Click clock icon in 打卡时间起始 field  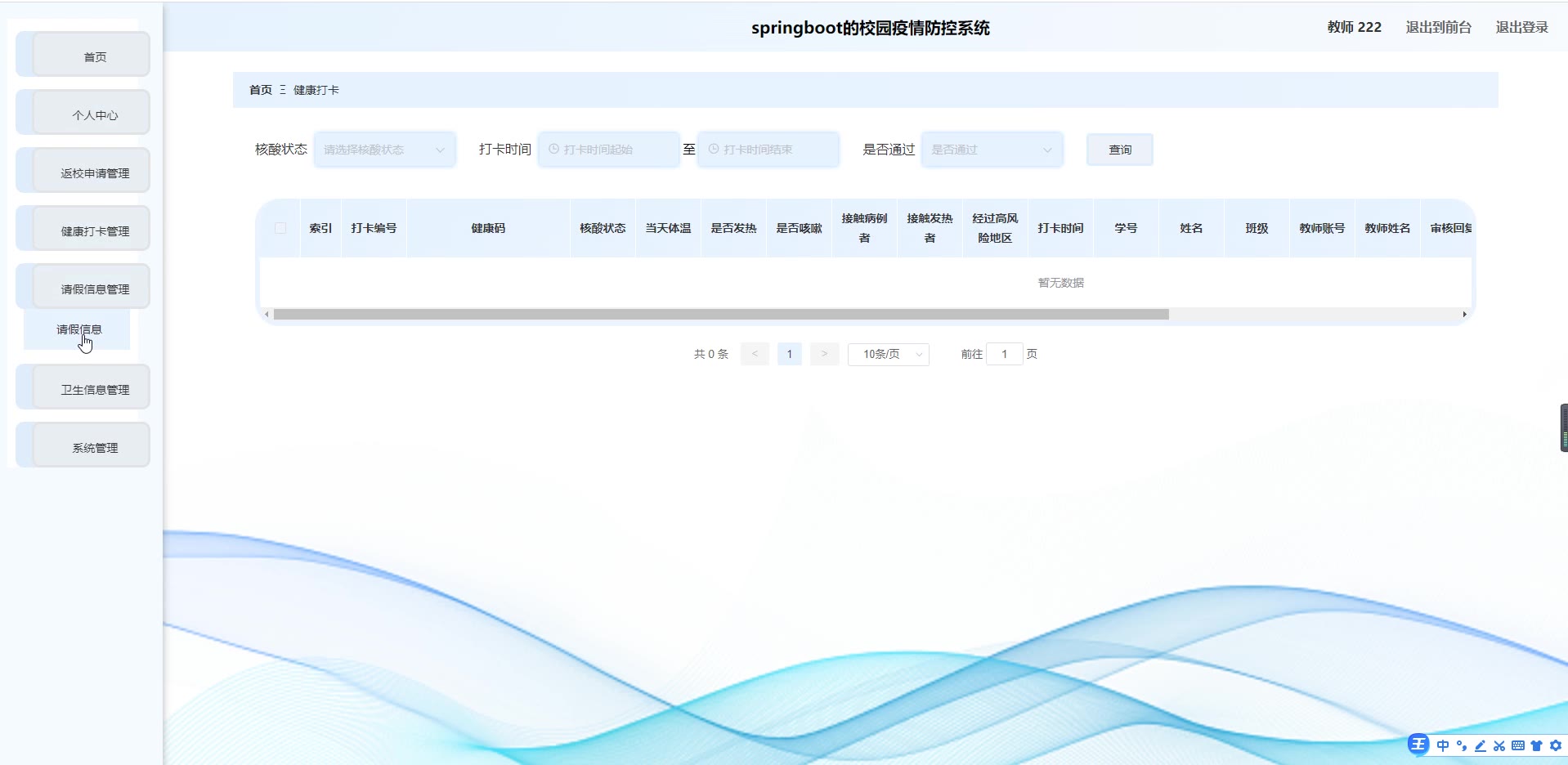(x=553, y=150)
